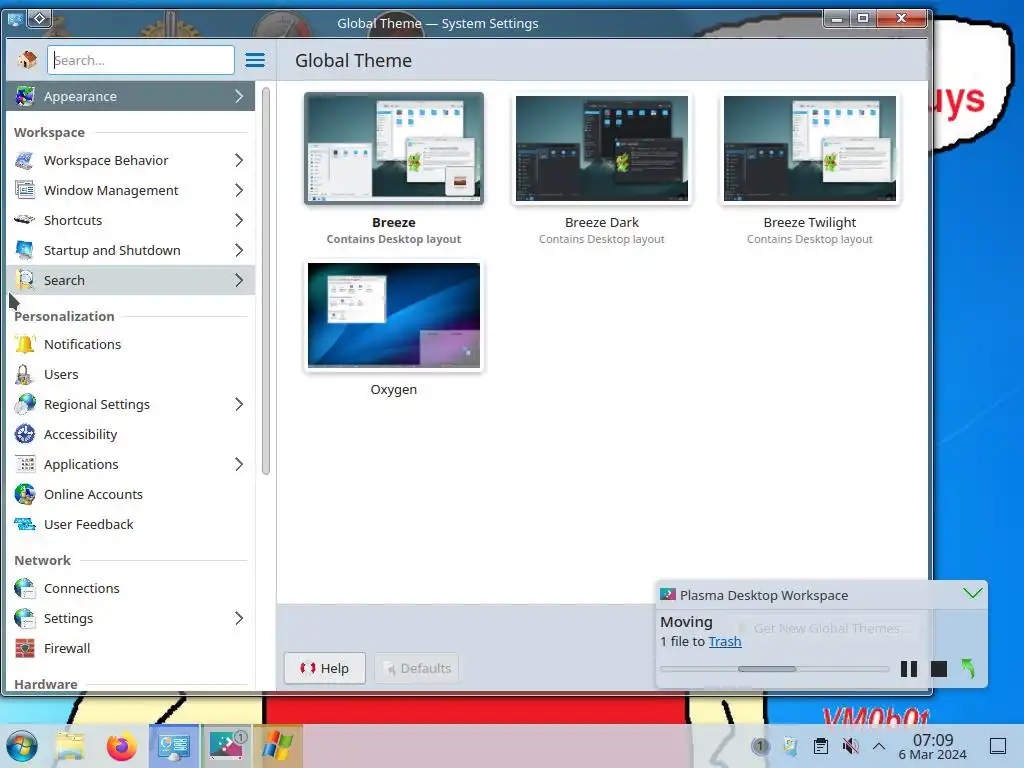Image resolution: width=1024 pixels, height=768 pixels.
Task: Expand the Shortcuts chevron
Action: (x=239, y=220)
